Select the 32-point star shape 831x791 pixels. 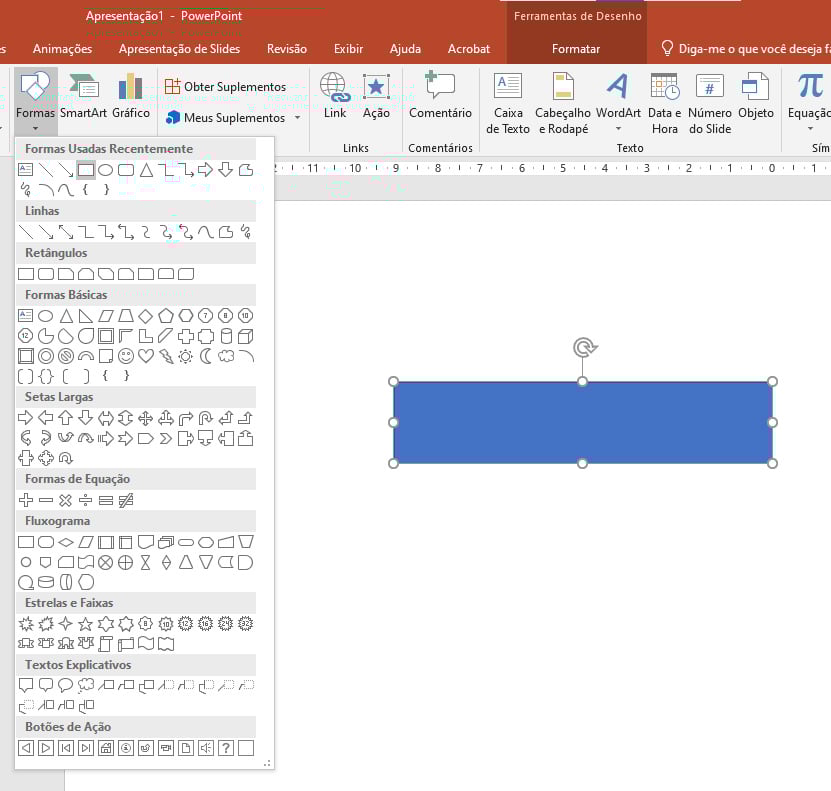[245, 624]
